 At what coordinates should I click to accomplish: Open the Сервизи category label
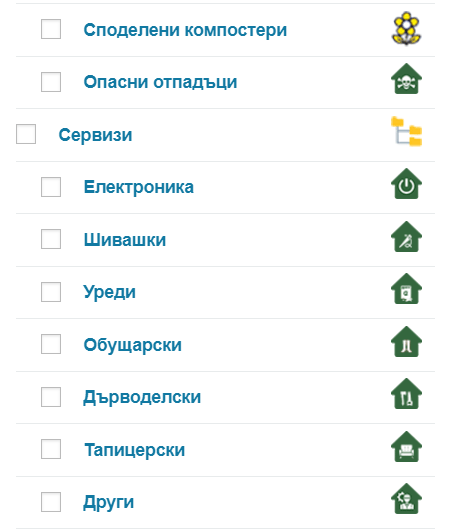click(95, 135)
